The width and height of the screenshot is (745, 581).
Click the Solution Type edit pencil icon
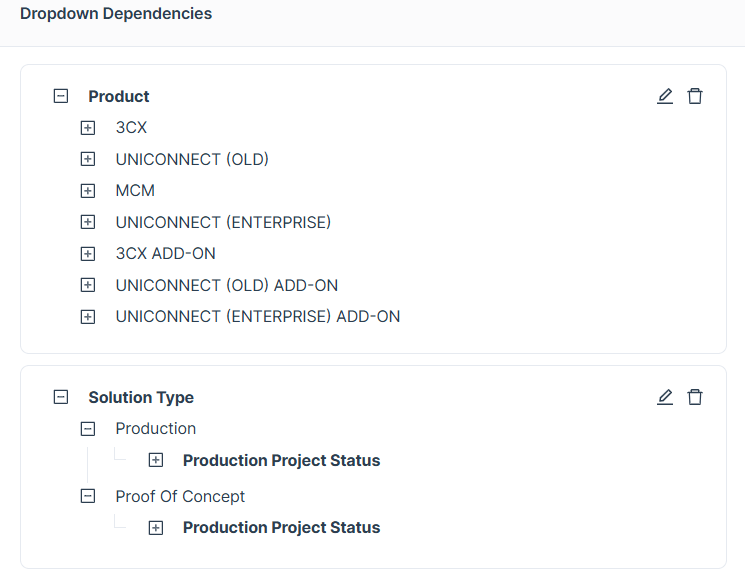[x=665, y=397]
